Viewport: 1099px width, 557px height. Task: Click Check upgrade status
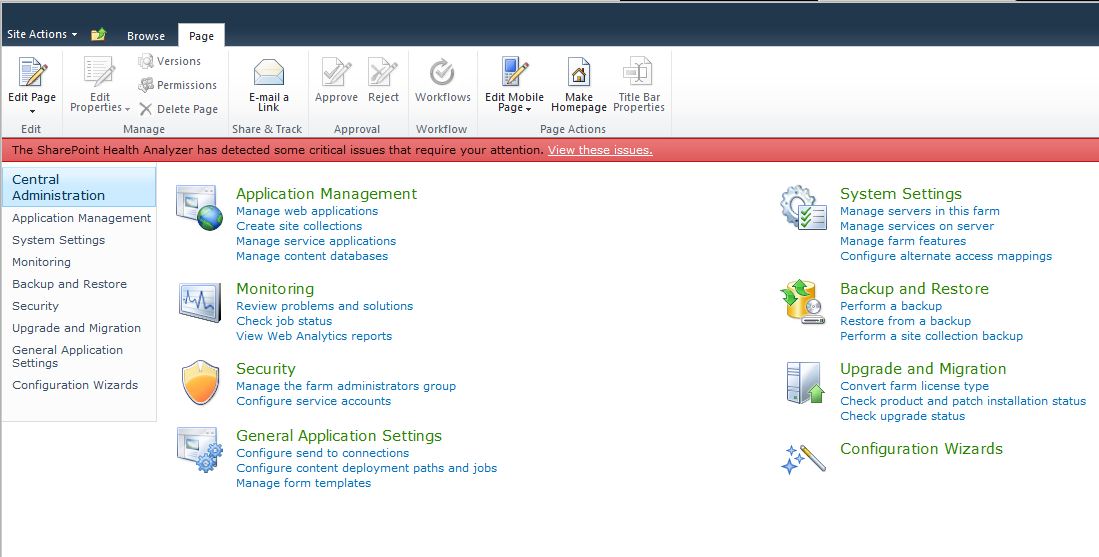pyautogui.click(x=903, y=416)
